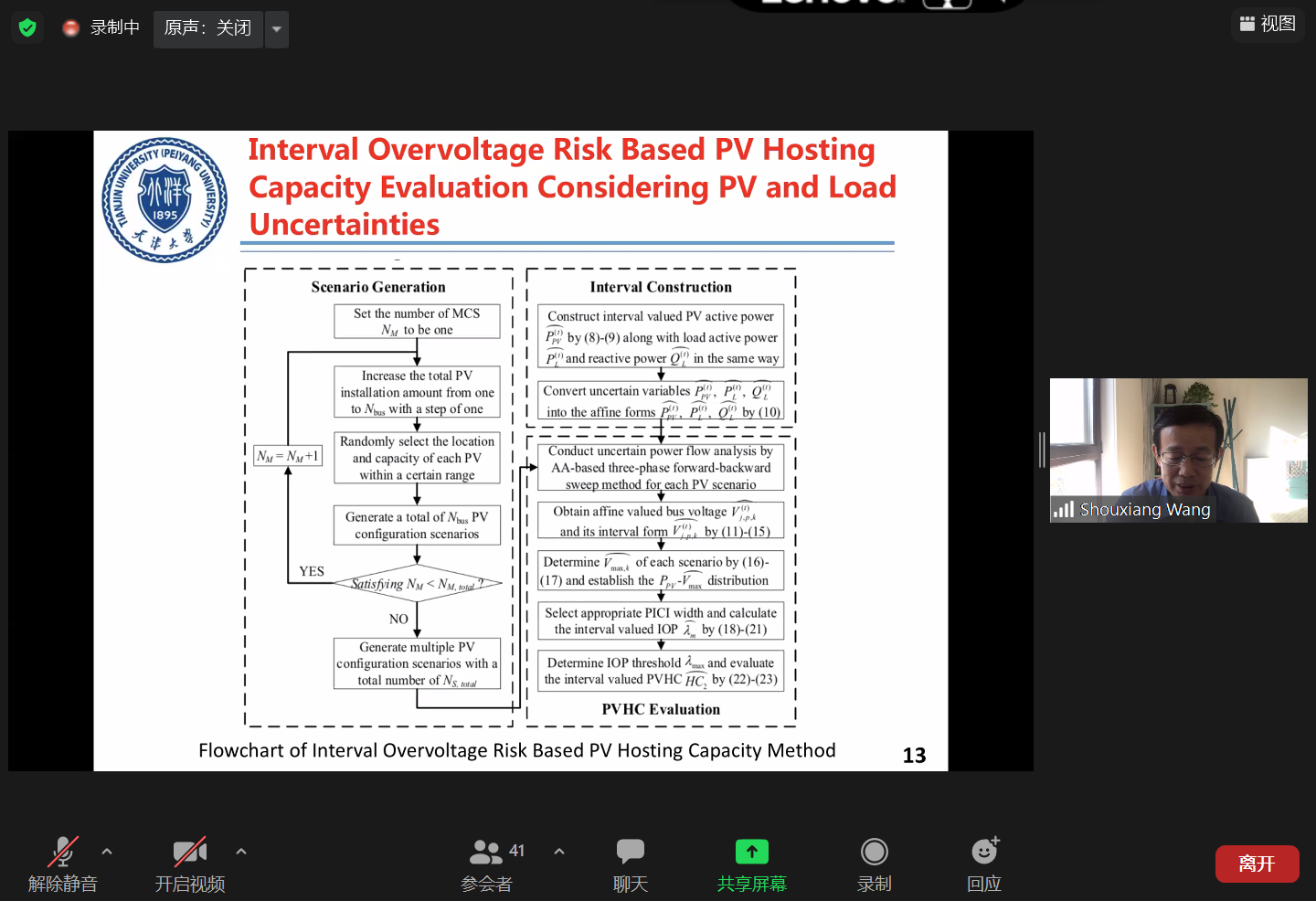Click participant count 41
The image size is (1316, 901).
[517, 851]
